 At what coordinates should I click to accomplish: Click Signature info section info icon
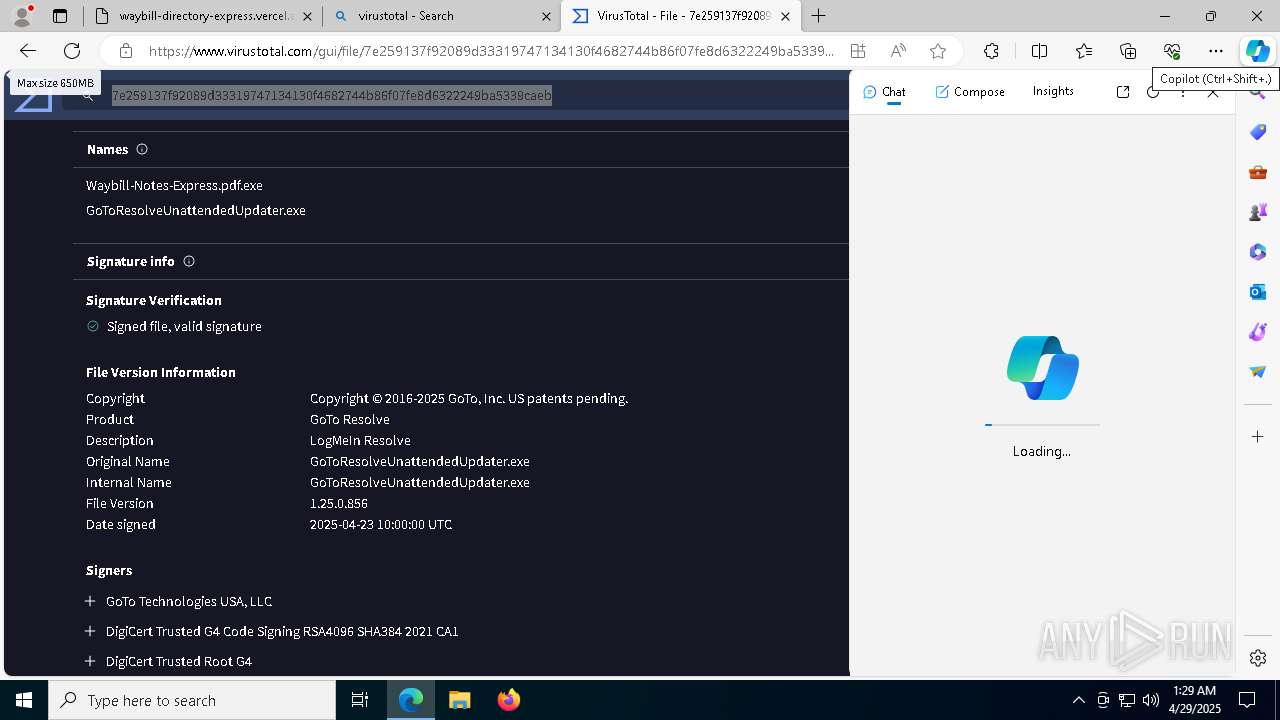189,261
